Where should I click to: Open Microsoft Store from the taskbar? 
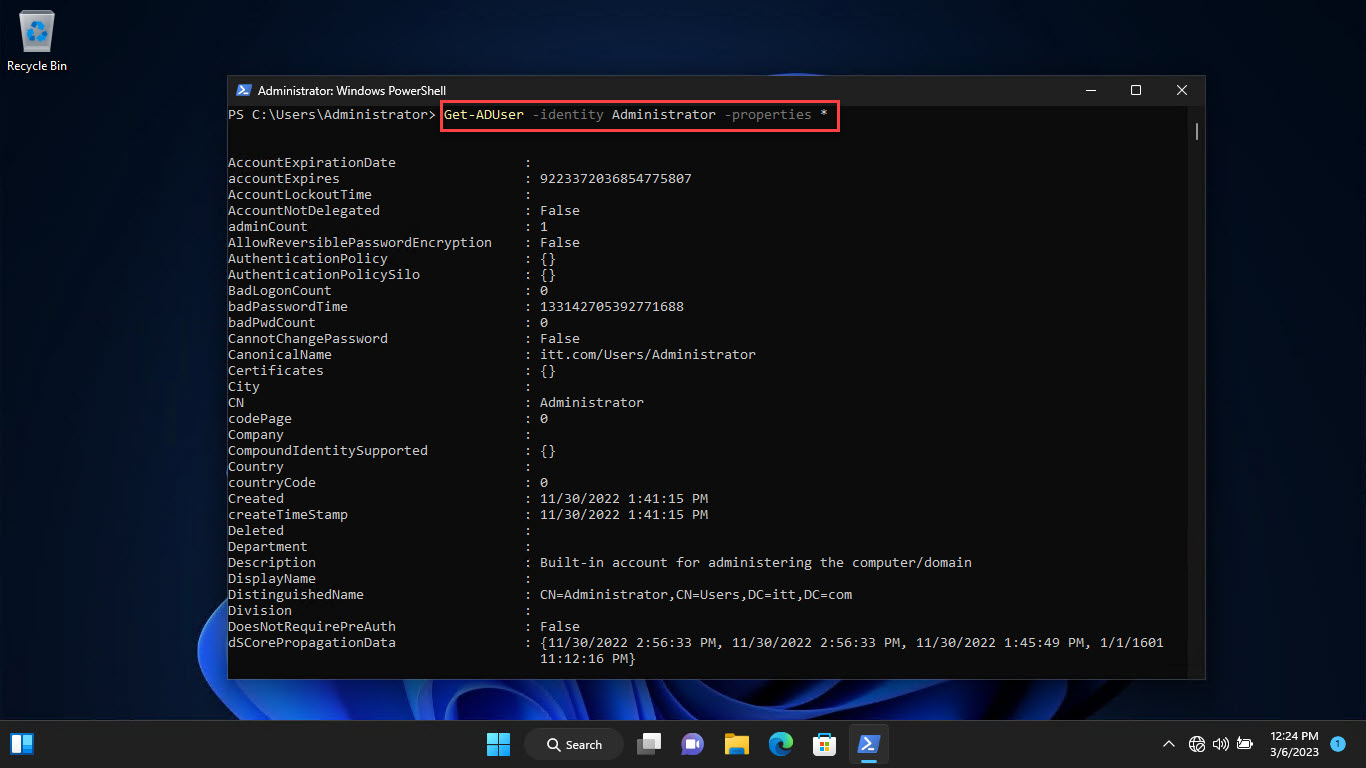pyautogui.click(x=824, y=744)
